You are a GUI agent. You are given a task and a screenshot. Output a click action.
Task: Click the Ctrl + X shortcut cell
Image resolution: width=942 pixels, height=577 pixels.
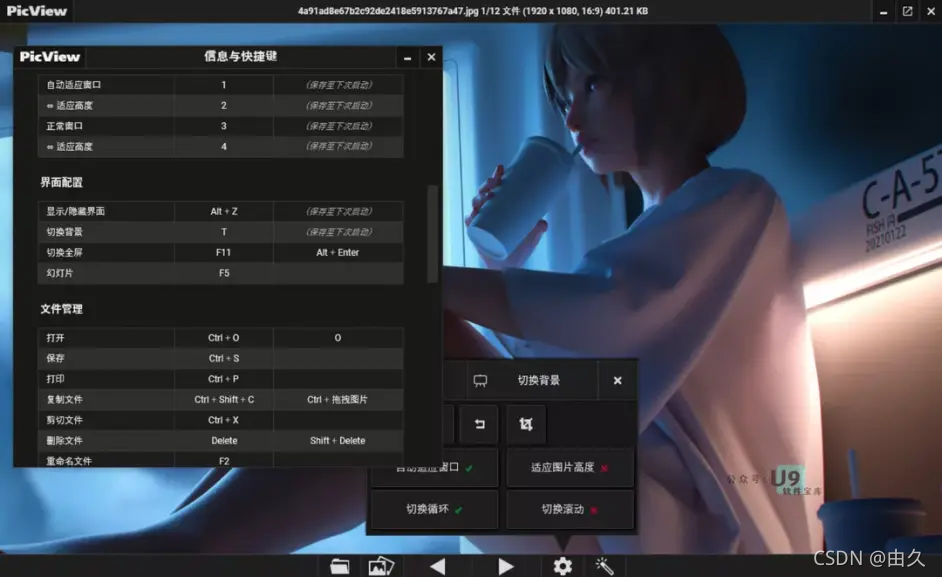[x=223, y=420]
